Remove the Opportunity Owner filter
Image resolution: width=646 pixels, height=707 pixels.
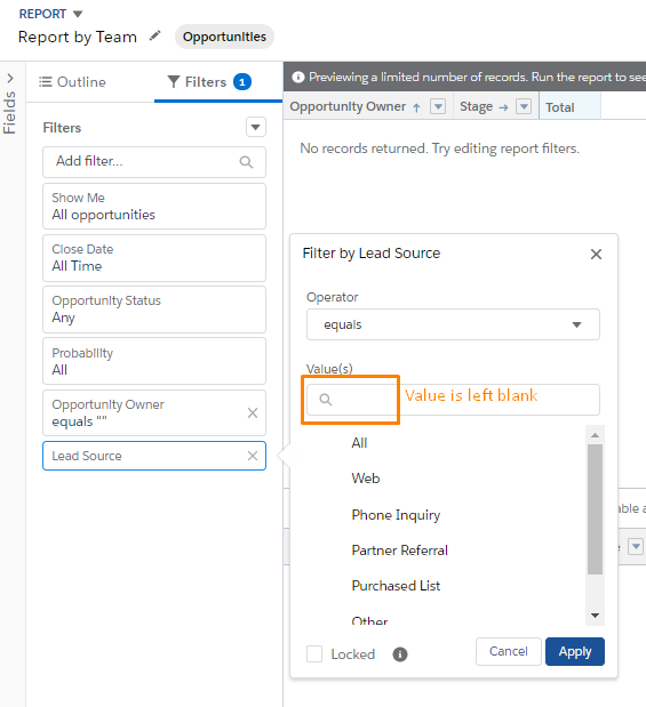pyautogui.click(x=252, y=413)
